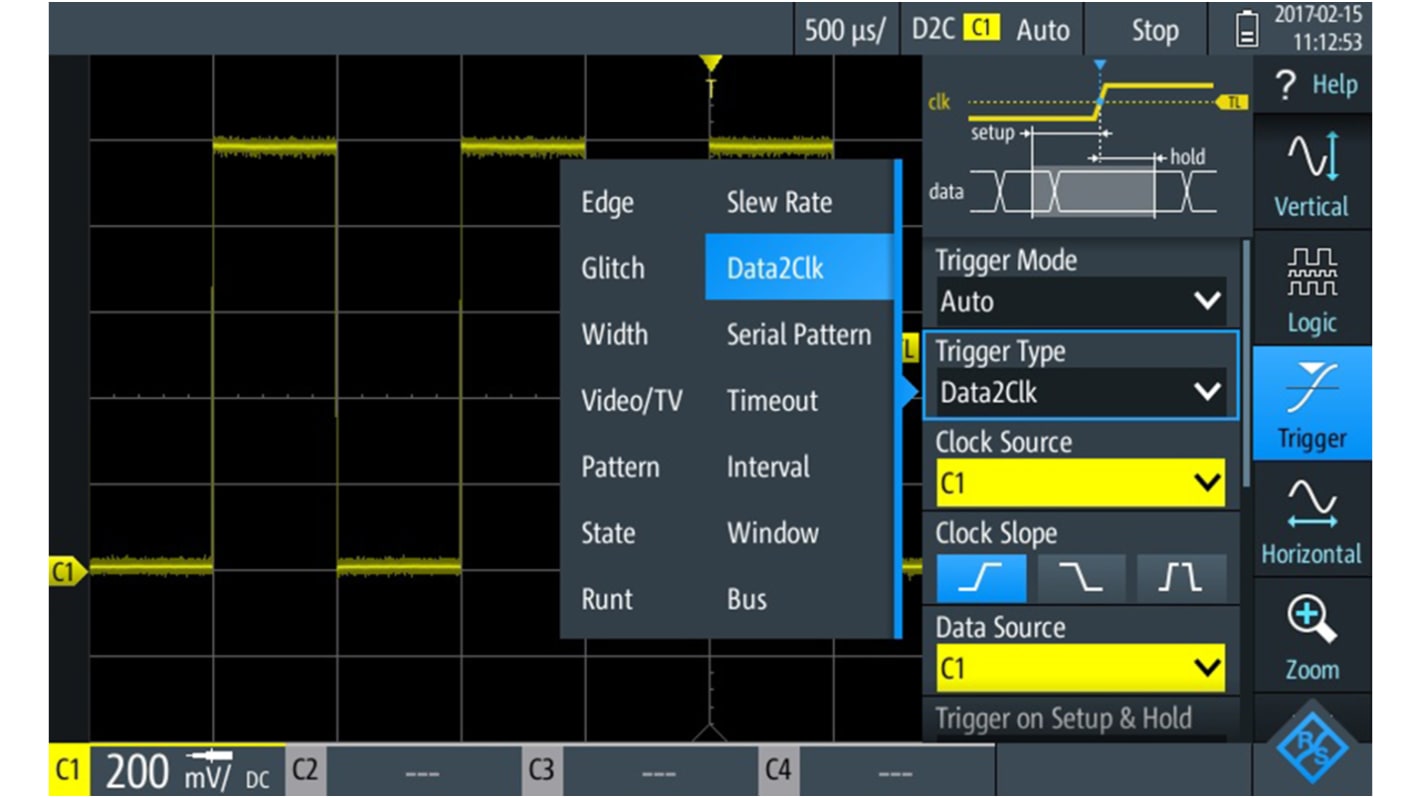Select rising edge clock slope
Image resolution: width=1420 pixels, height=798 pixels.
coord(980,579)
